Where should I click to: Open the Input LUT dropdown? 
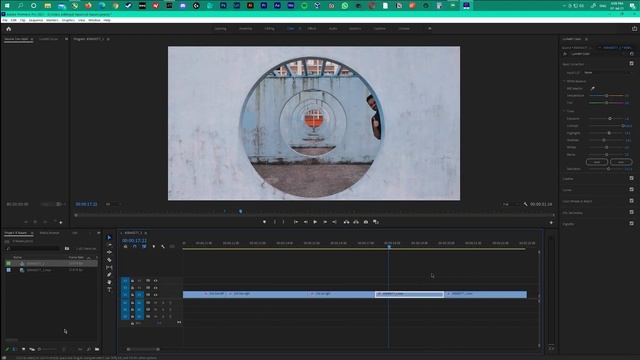click(x=606, y=73)
